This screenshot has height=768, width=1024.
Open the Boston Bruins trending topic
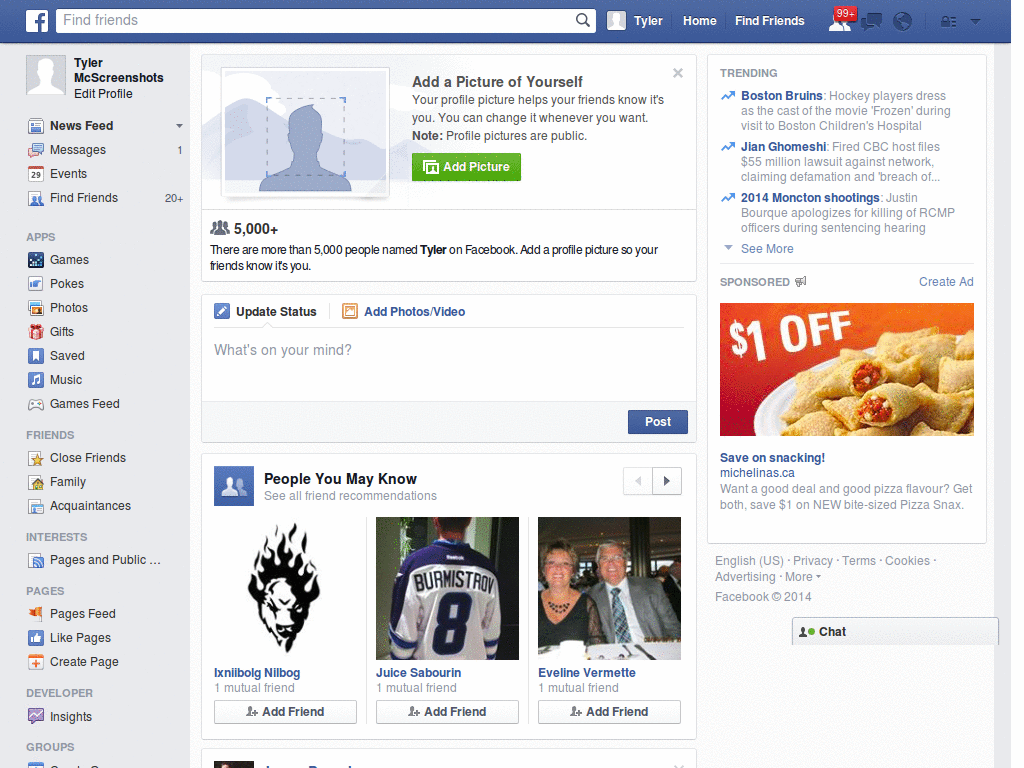tap(781, 96)
